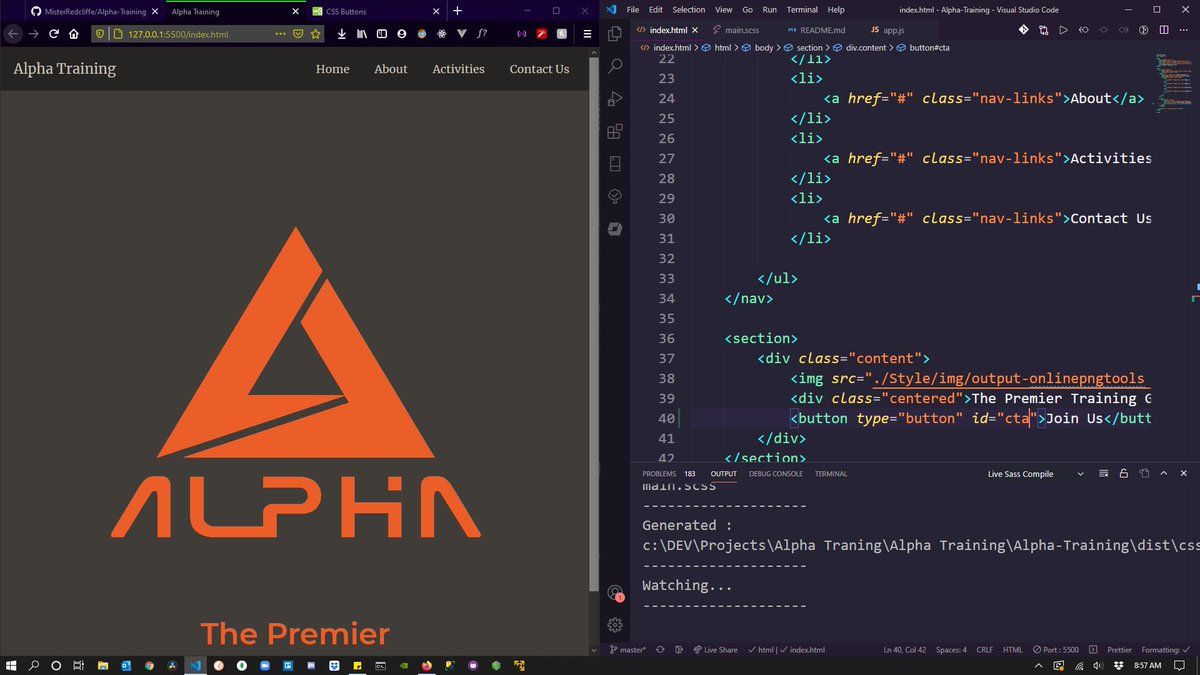Switch to PROBLEMS panel tab
The width and height of the screenshot is (1200, 675).
[659, 473]
